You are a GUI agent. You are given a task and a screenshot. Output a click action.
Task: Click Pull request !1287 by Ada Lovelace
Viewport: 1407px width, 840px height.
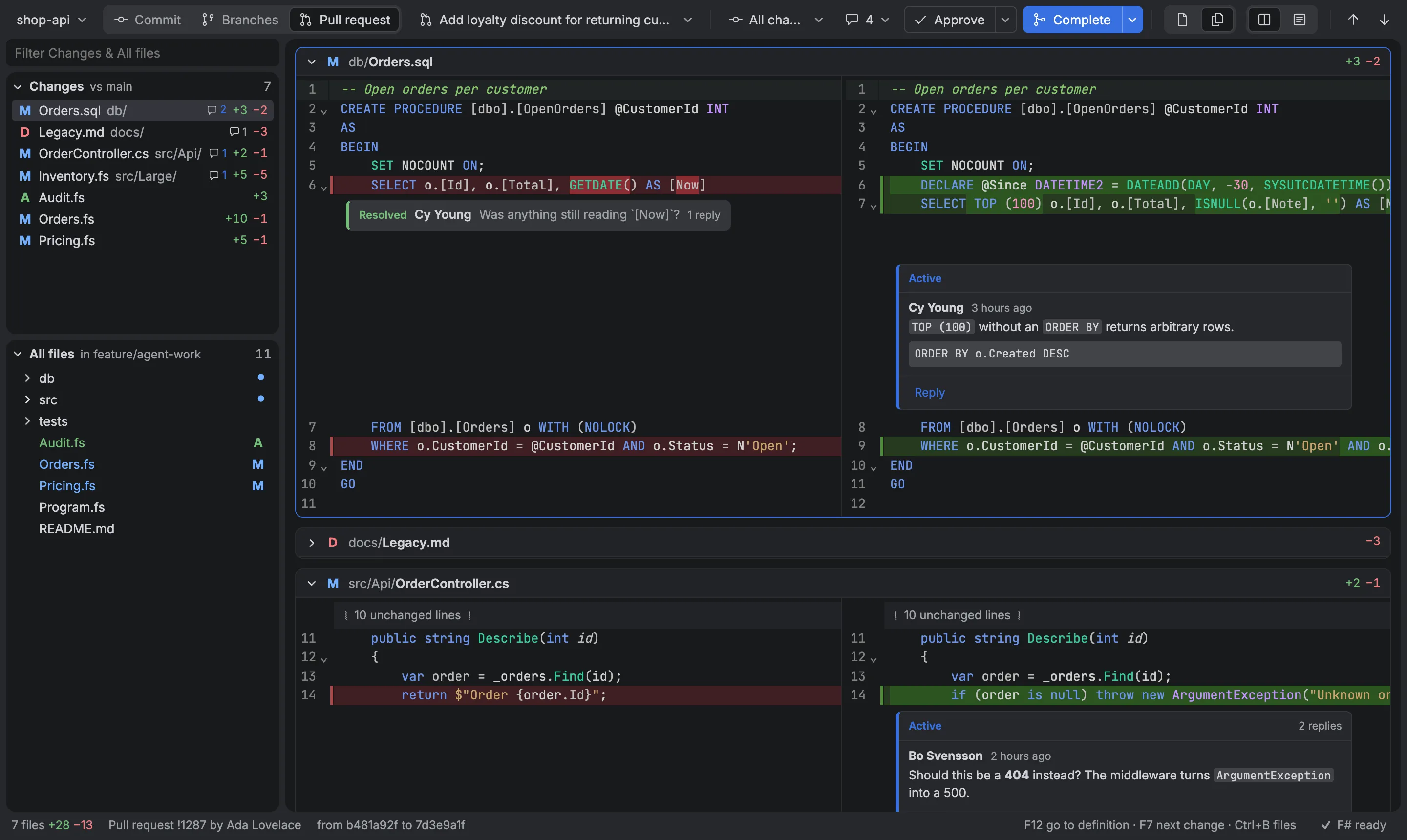(x=204, y=825)
